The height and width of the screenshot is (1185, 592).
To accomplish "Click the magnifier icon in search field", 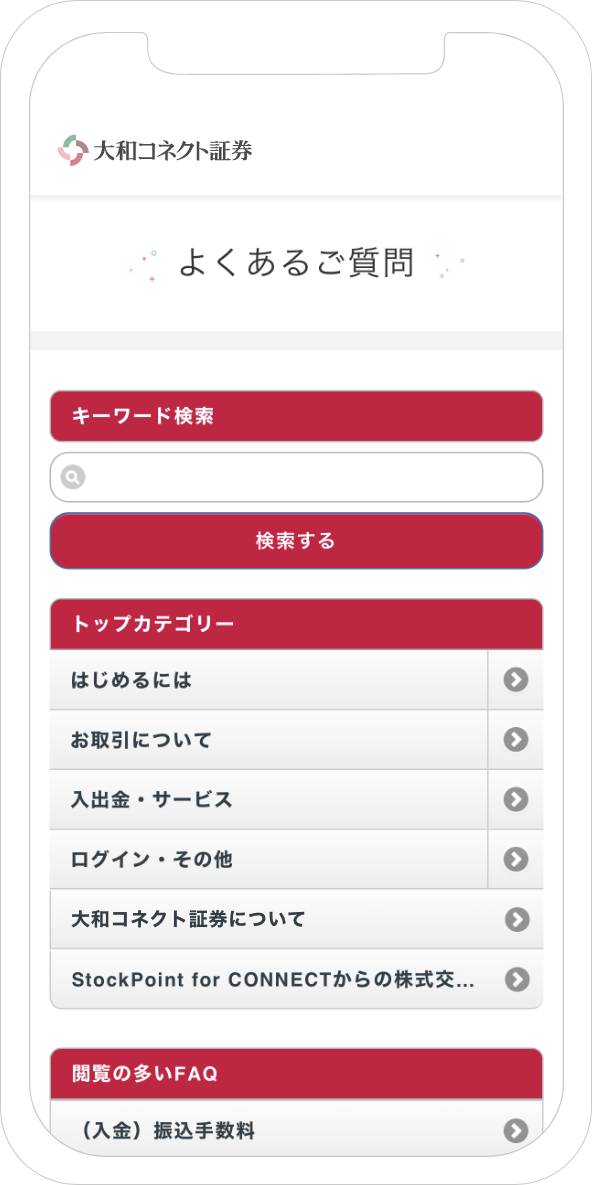I will tap(73, 477).
